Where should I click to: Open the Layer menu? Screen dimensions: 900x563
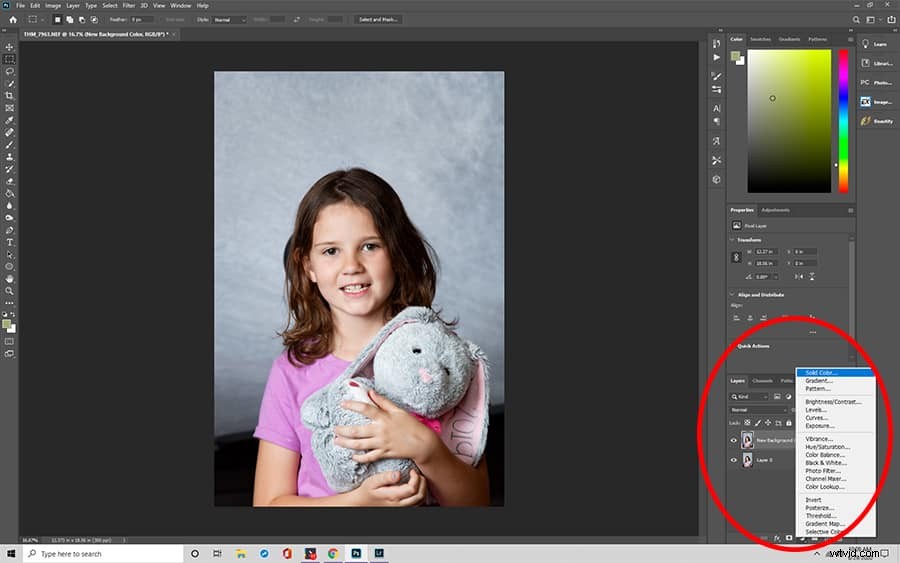(73, 5)
